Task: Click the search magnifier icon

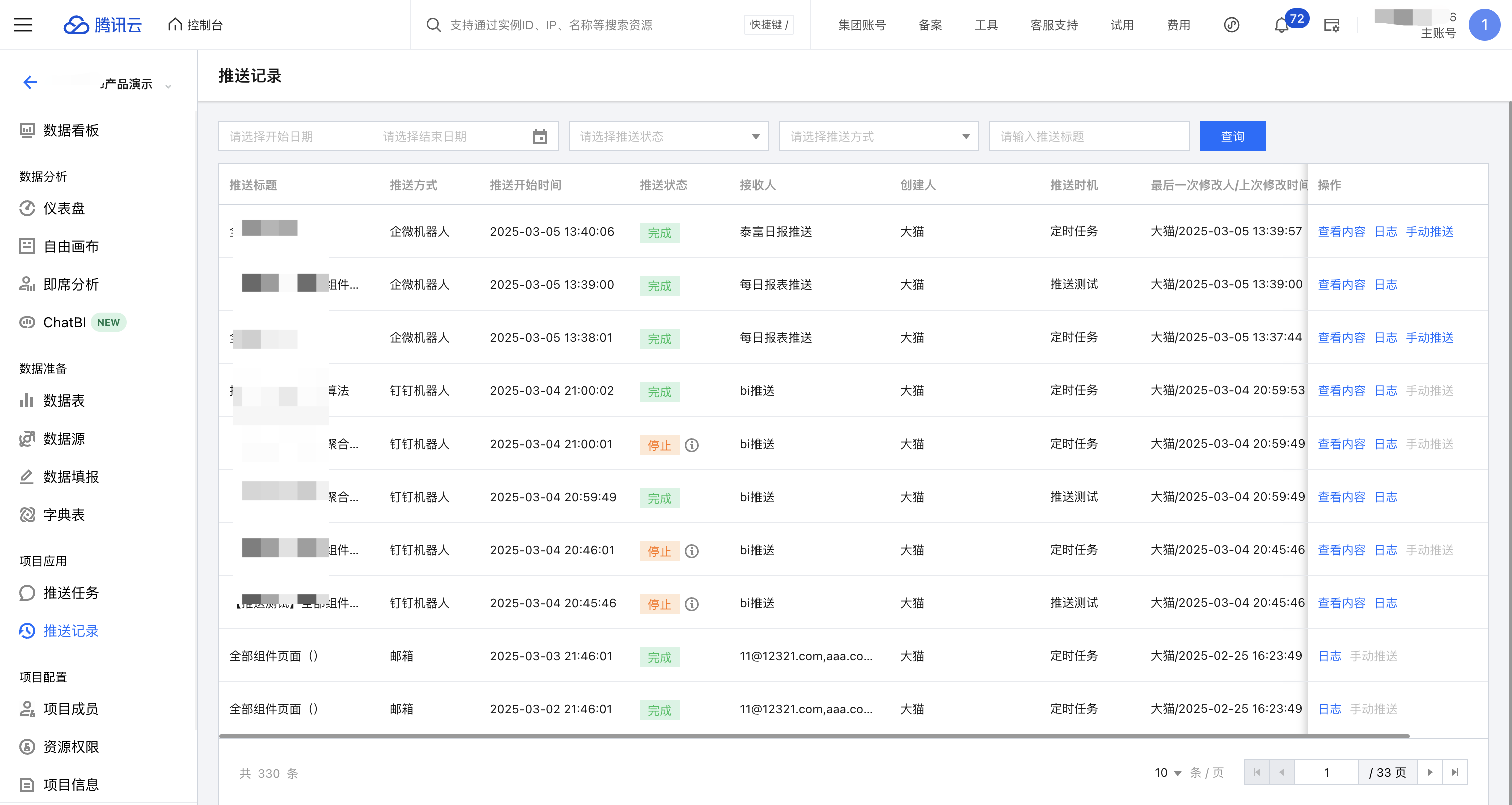Action: pyautogui.click(x=433, y=25)
